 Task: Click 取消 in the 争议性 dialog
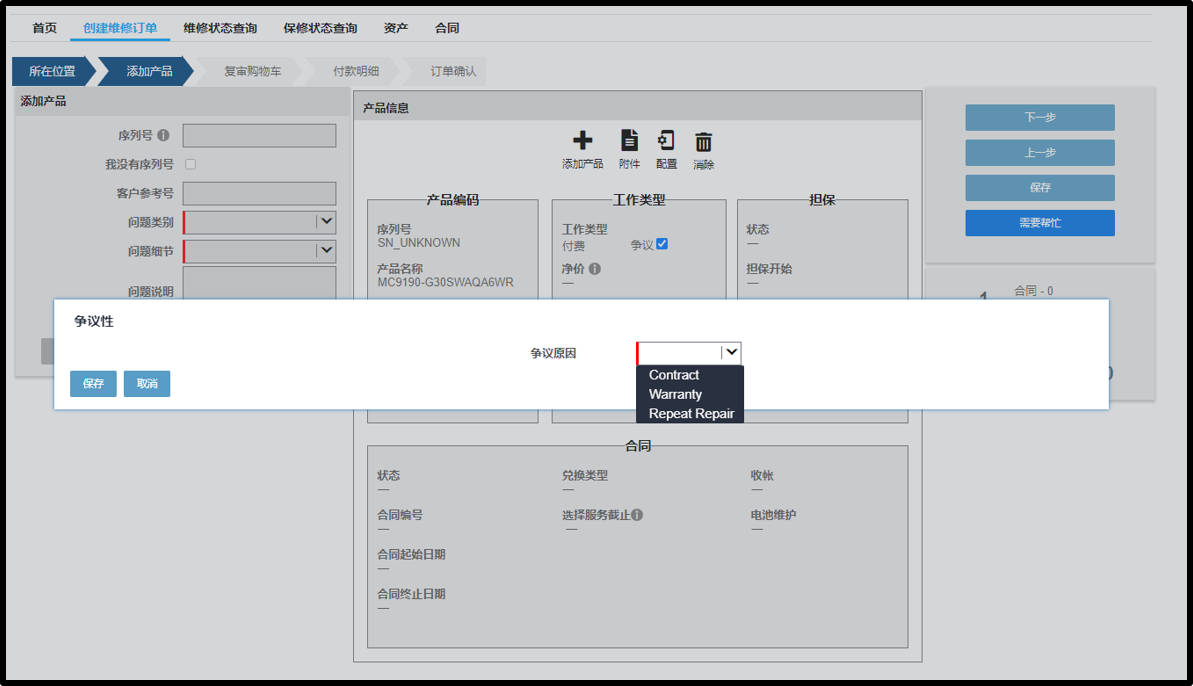147,383
